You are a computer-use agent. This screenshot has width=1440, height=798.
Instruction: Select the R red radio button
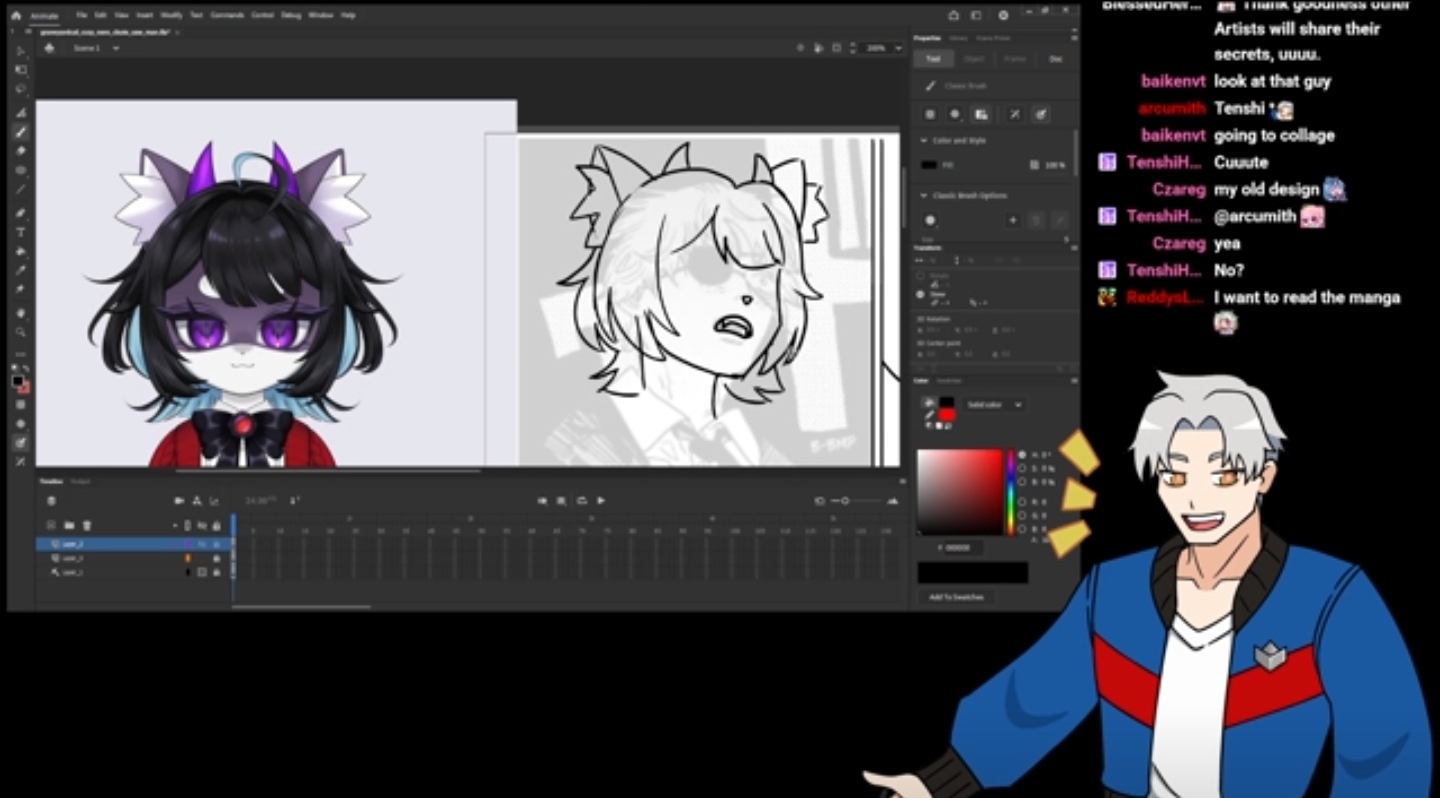(1022, 502)
